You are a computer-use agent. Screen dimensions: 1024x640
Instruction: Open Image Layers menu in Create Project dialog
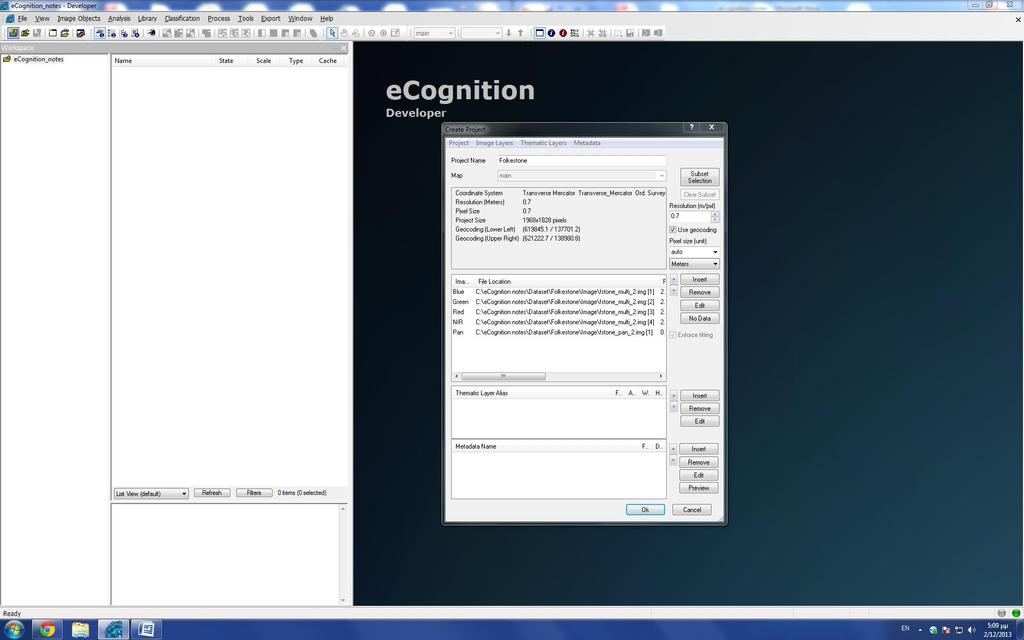(x=494, y=143)
